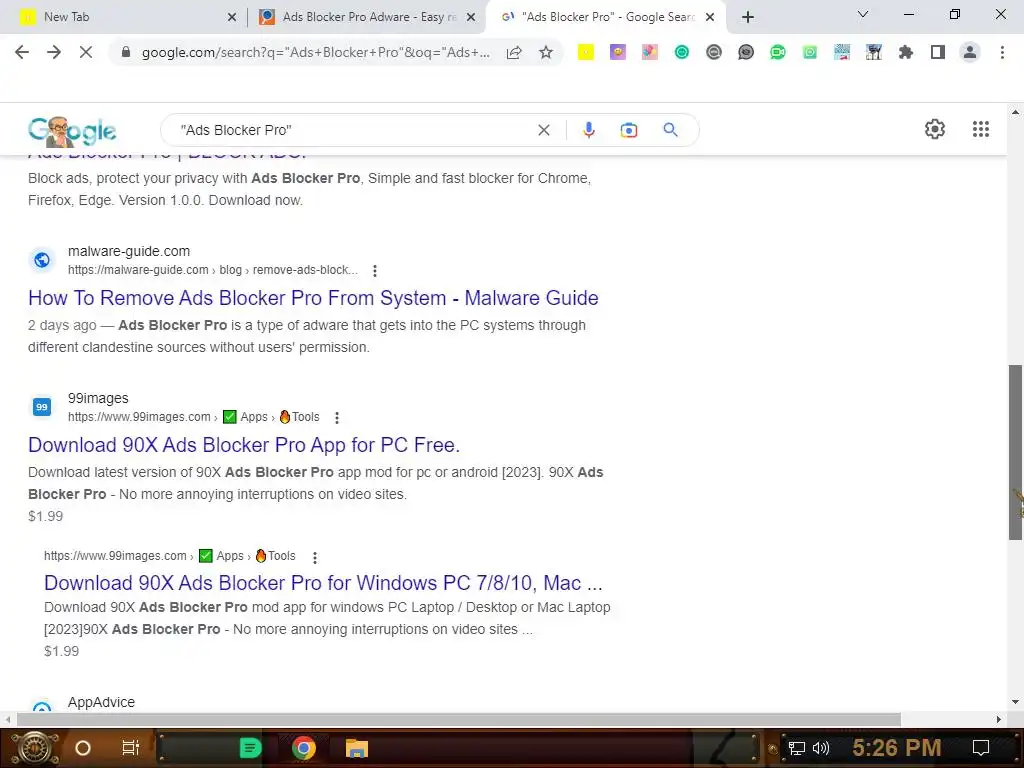Bookmark this page with the star icon
Viewport: 1024px width, 768px height.
546,52
